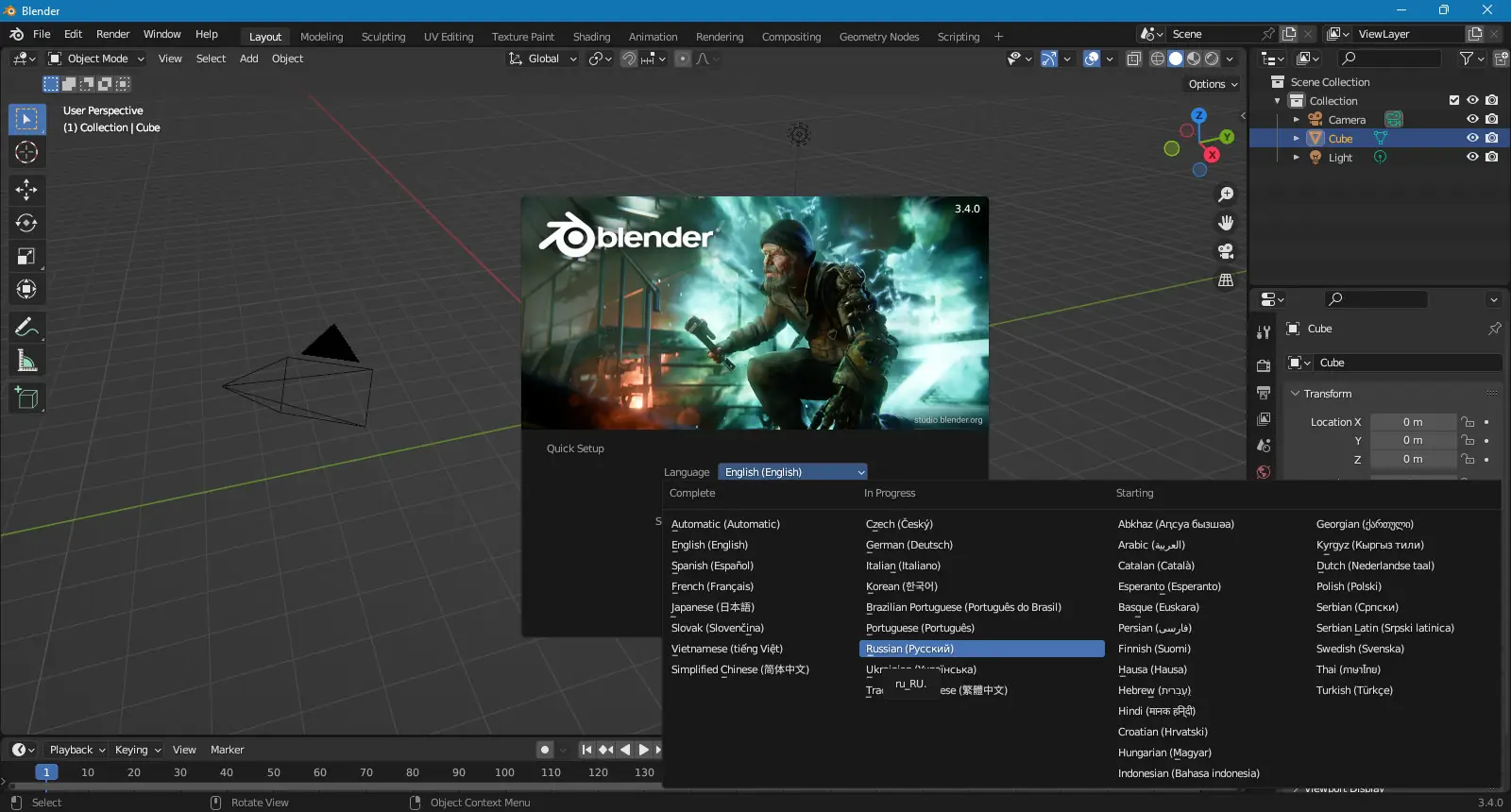This screenshot has width=1511, height=812.
Task: Switch to the Shading workspace tab
Action: pyautogui.click(x=591, y=37)
